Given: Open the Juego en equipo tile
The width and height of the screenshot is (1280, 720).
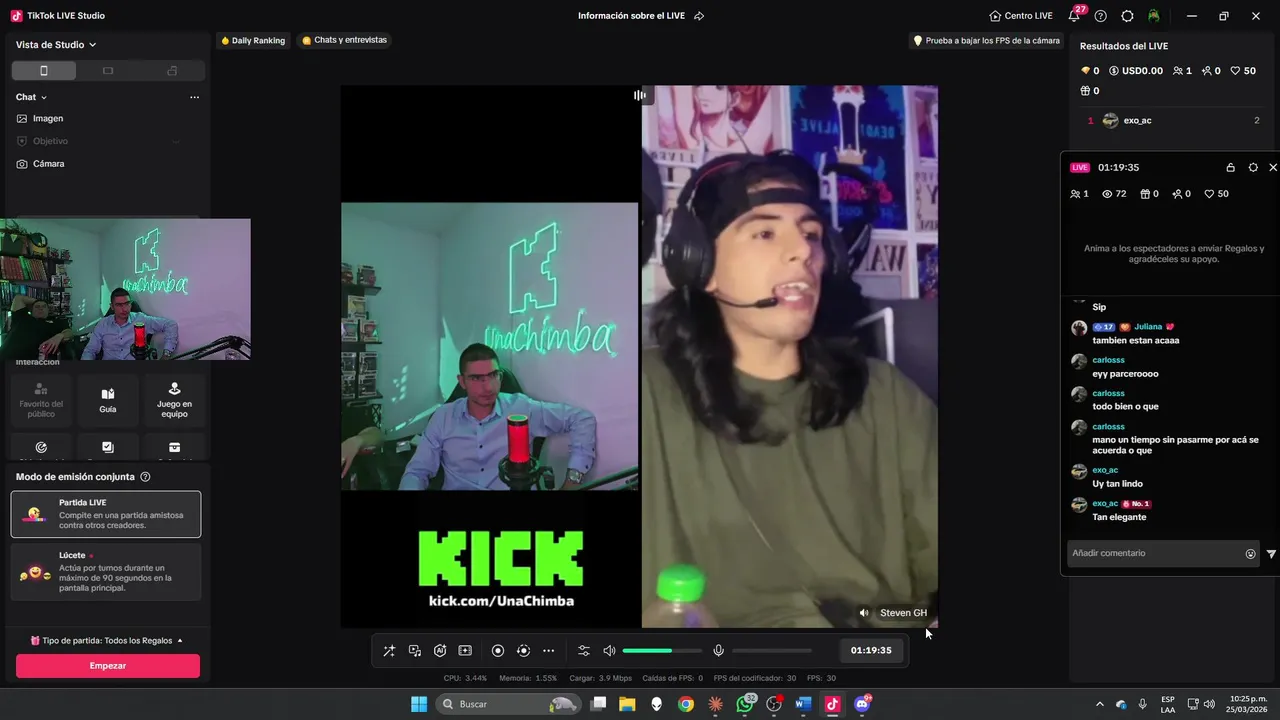Looking at the screenshot, I should 174,400.
